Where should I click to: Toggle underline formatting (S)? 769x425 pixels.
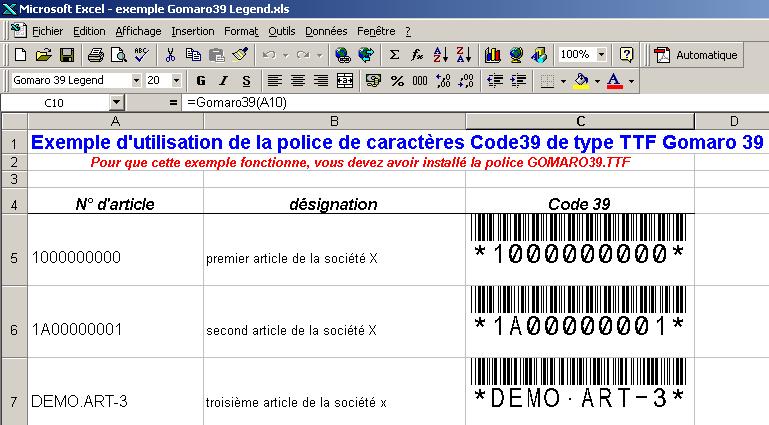click(x=247, y=80)
